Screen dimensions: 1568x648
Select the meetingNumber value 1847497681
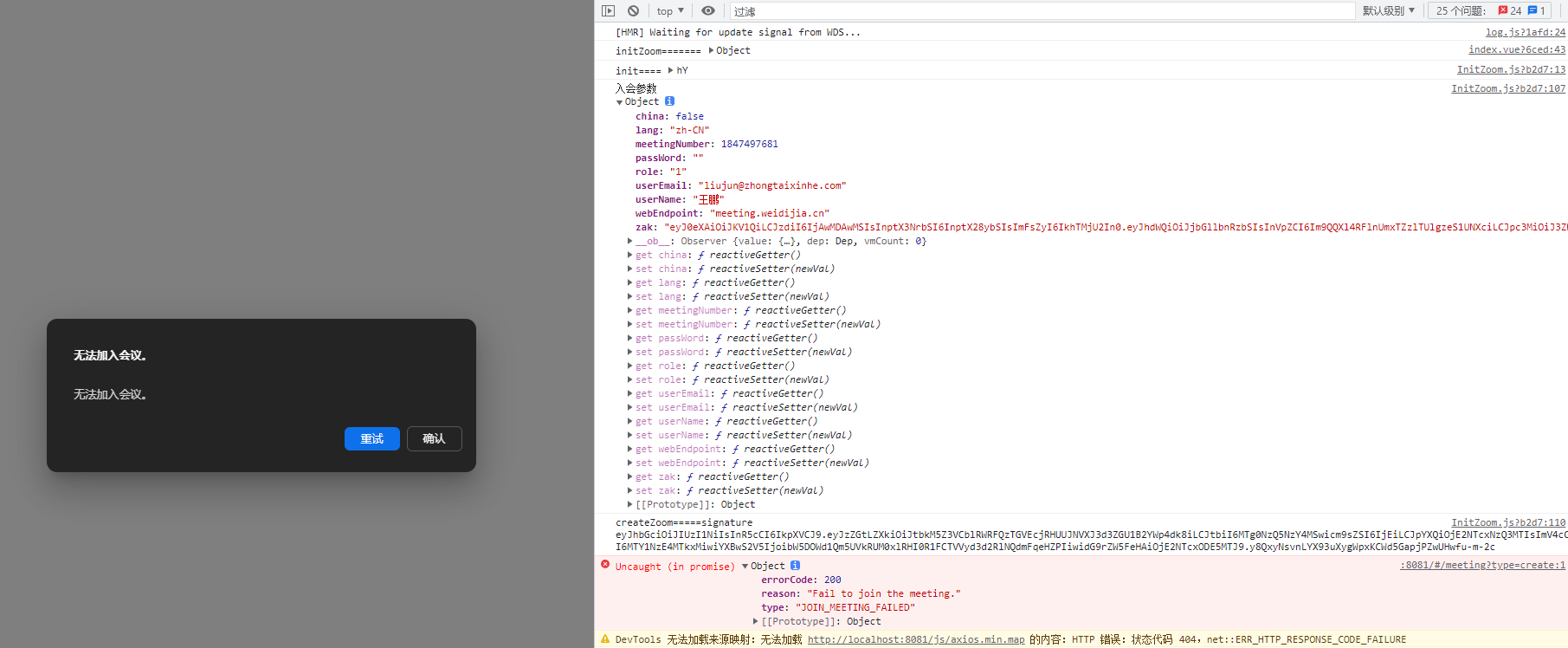pyautogui.click(x=750, y=144)
